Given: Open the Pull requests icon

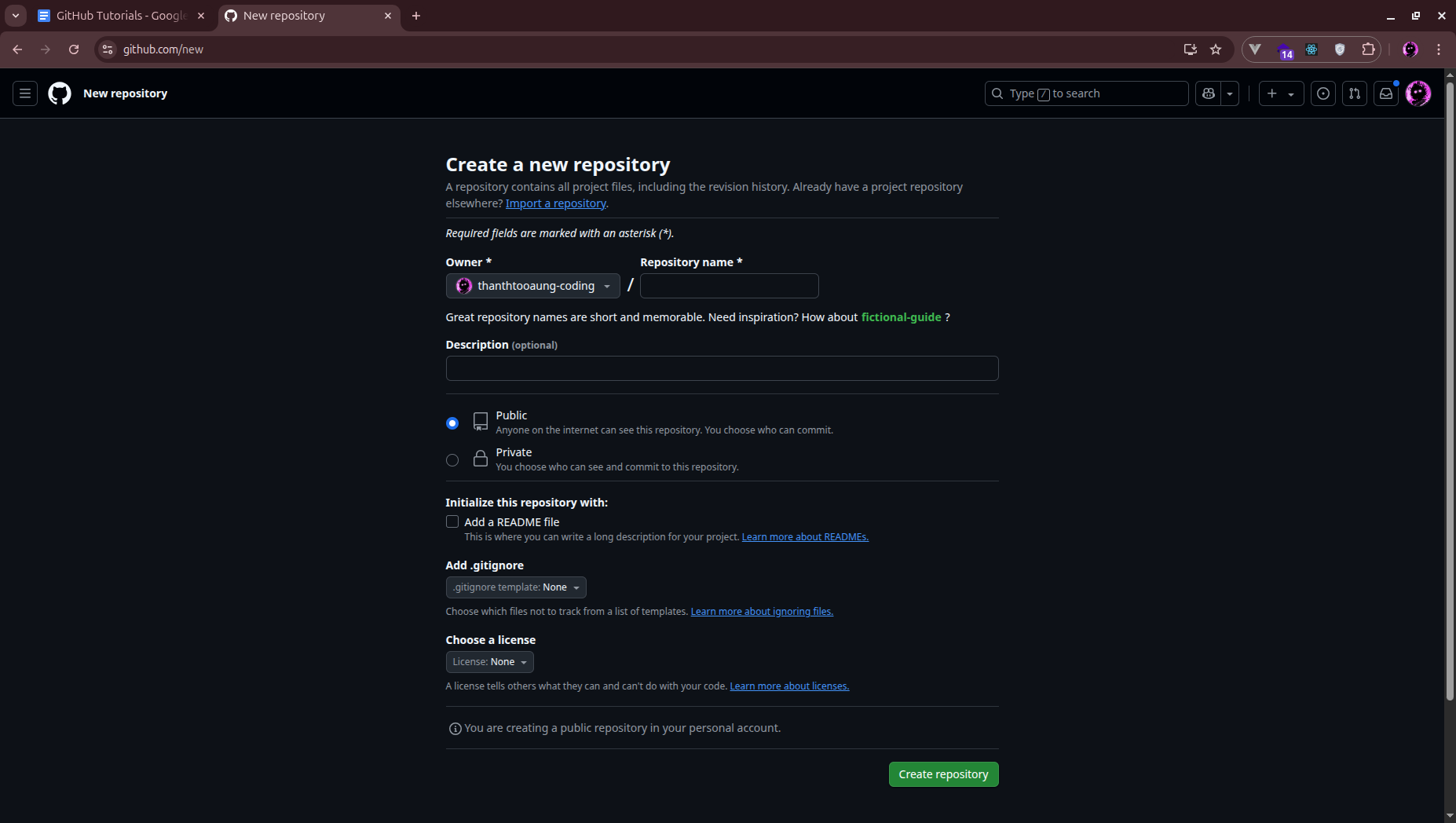Looking at the screenshot, I should tap(1355, 93).
